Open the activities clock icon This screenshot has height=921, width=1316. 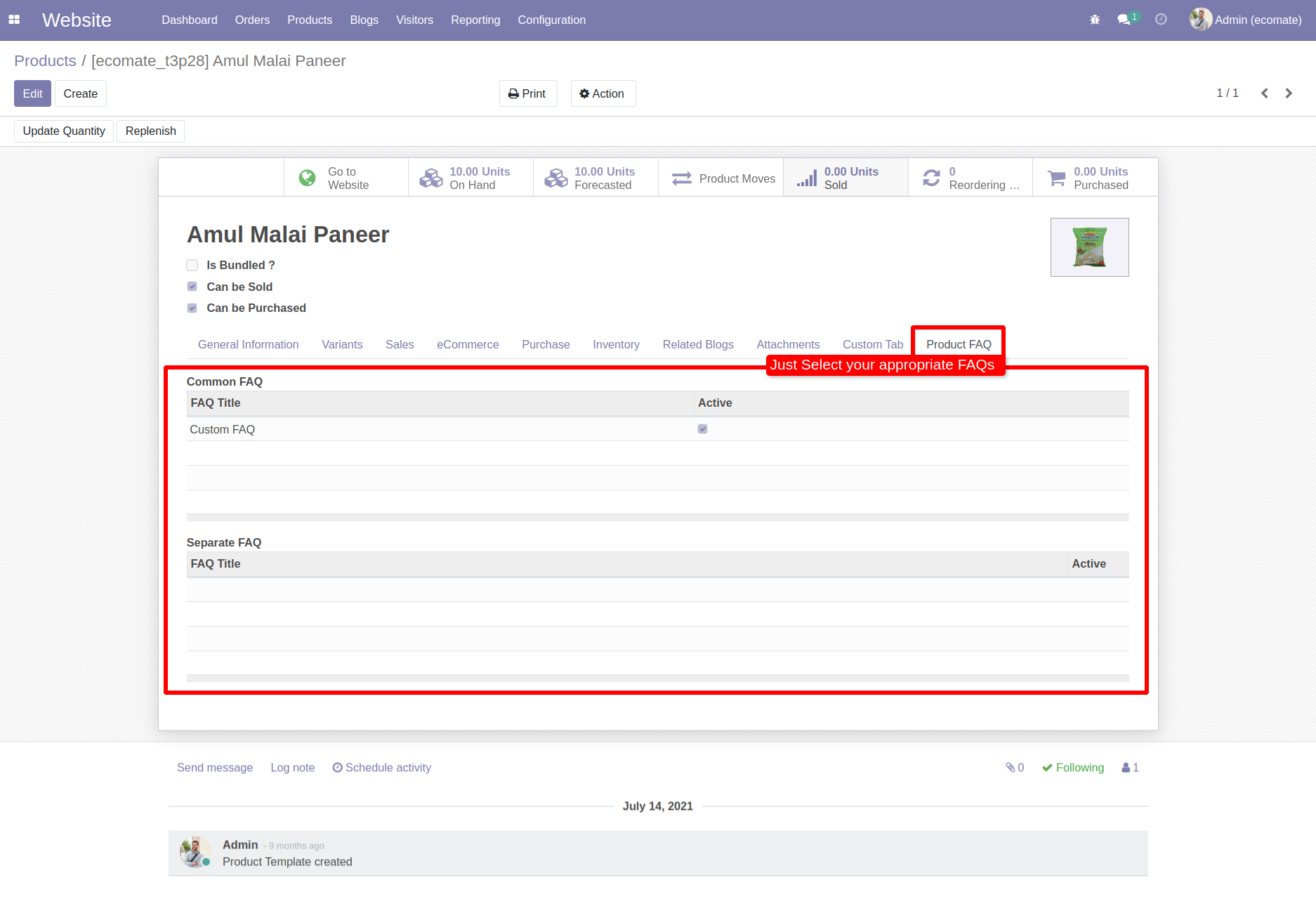1161,20
